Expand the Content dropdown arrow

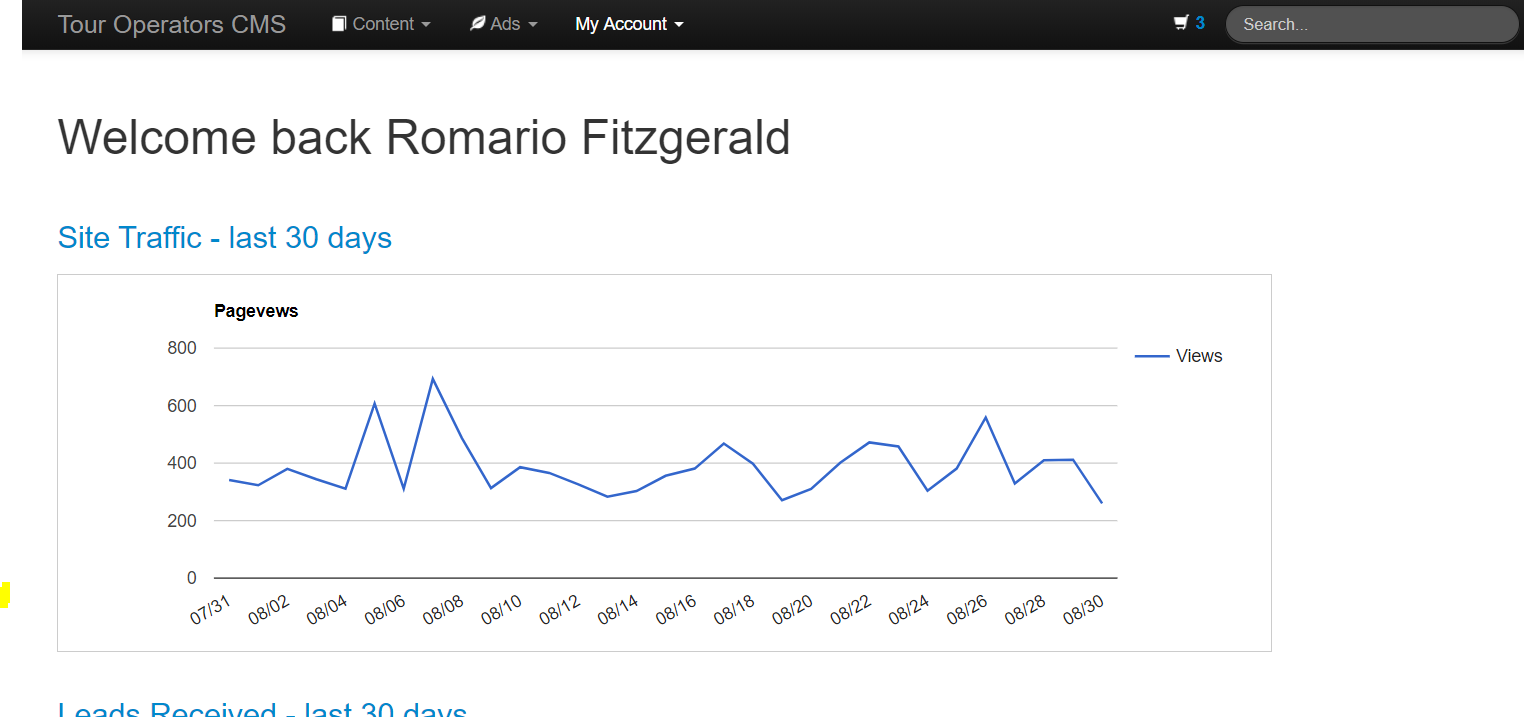[426, 25]
